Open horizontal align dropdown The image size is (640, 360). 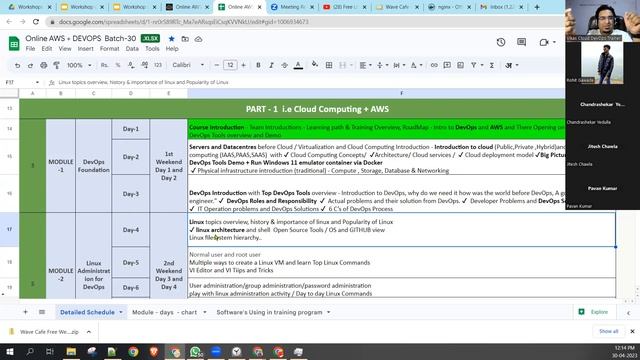point(365,65)
